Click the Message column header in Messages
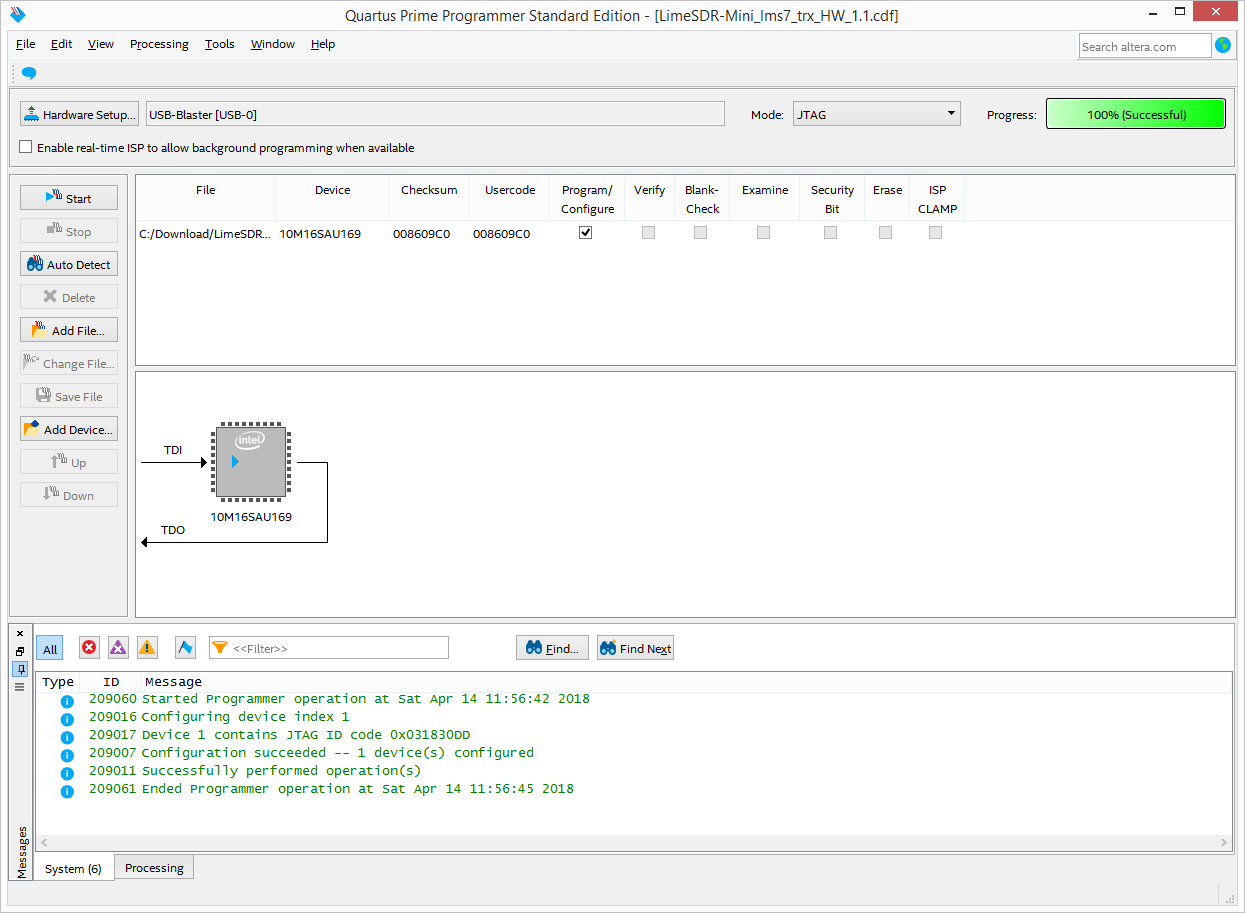 [x=174, y=682]
